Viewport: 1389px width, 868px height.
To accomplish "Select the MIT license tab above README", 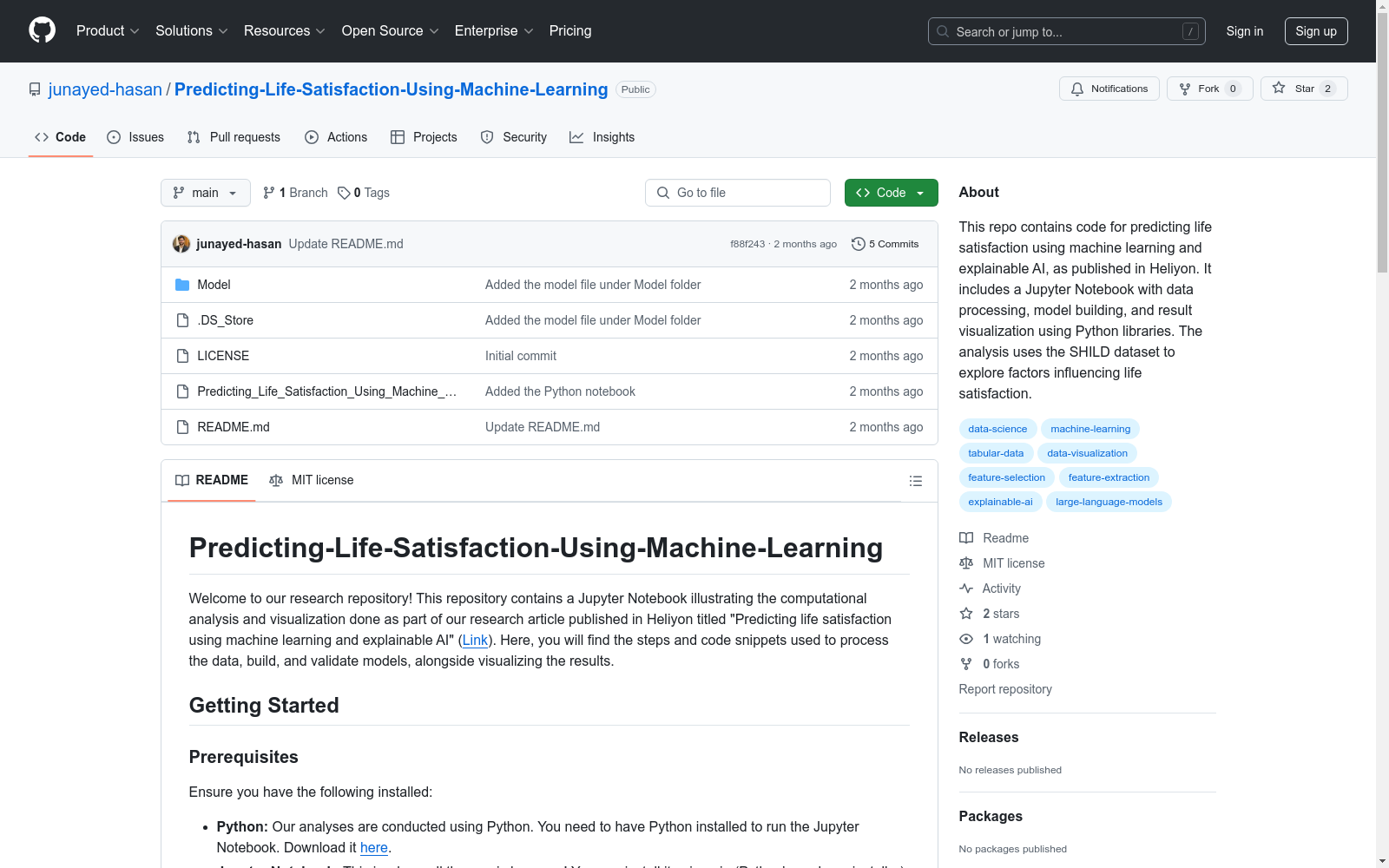I will [312, 480].
